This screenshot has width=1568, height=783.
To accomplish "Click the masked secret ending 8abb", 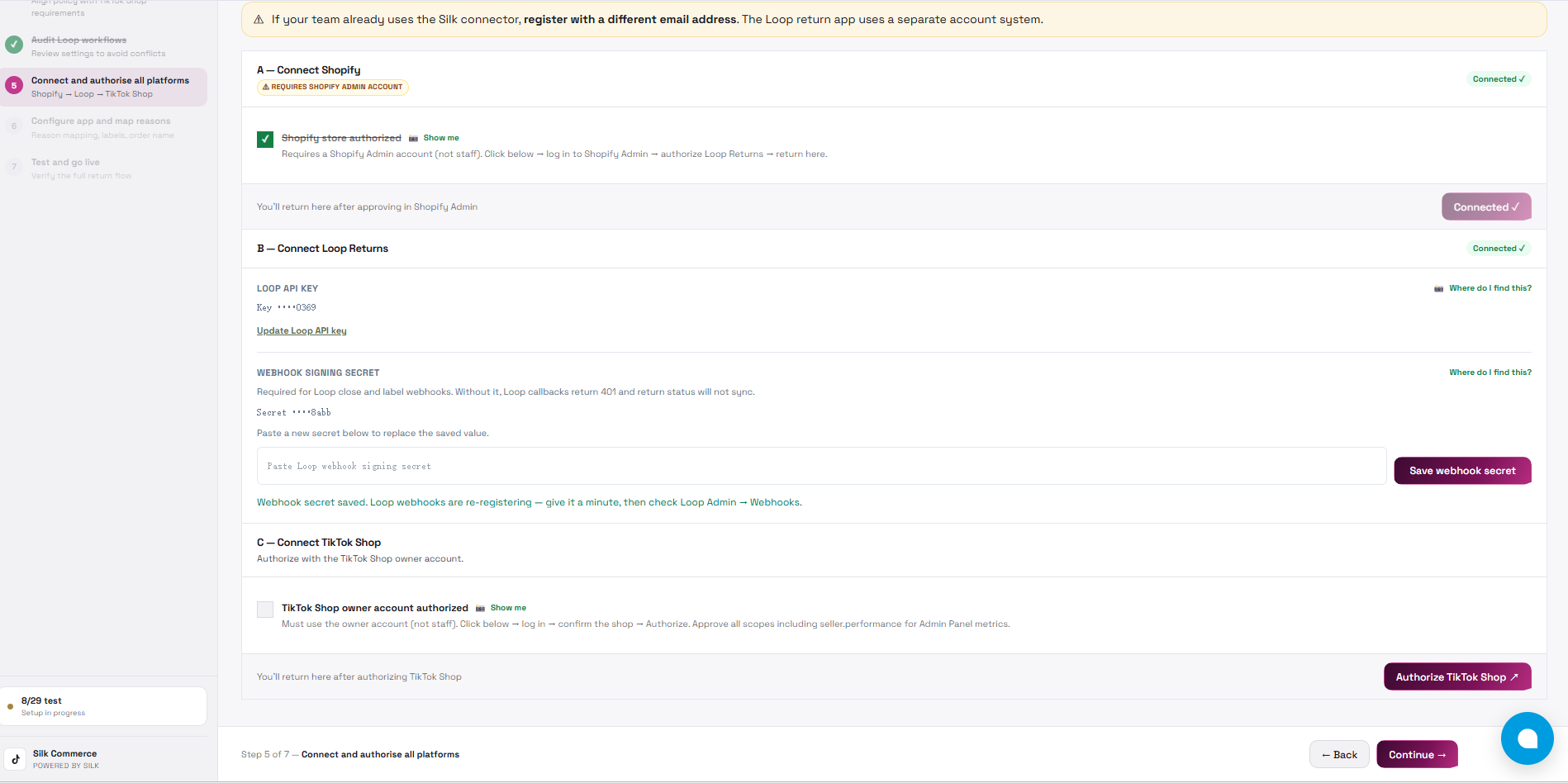I will tap(294, 412).
